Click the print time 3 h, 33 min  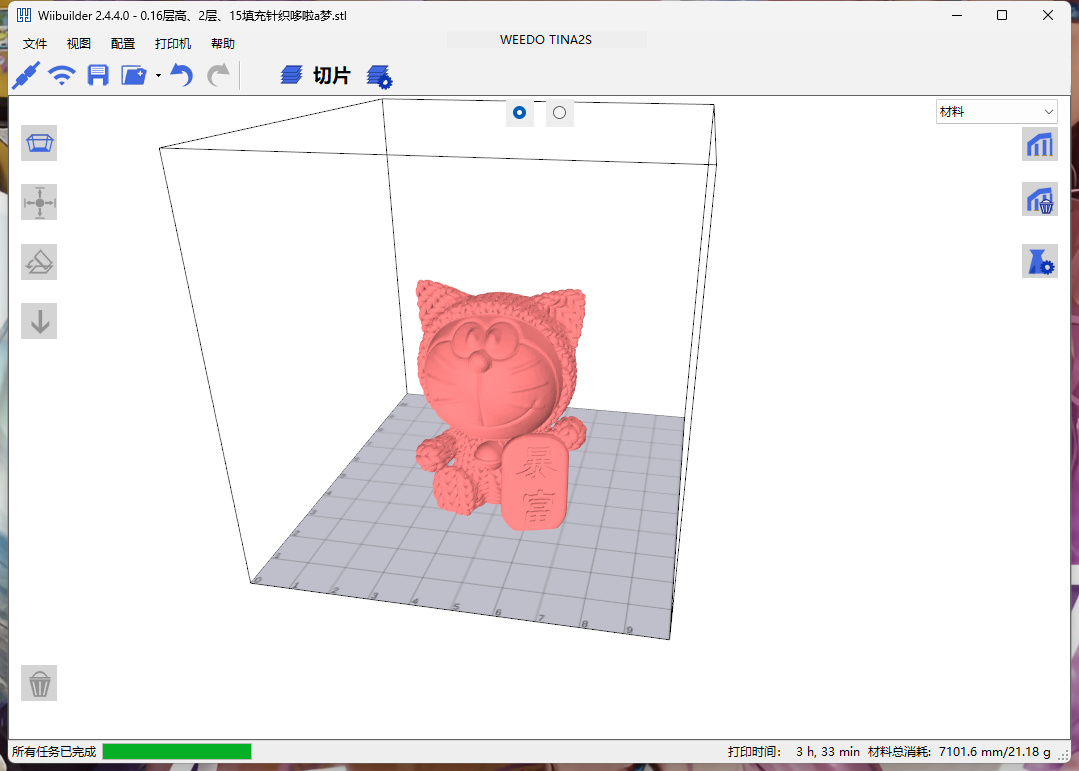pos(828,752)
